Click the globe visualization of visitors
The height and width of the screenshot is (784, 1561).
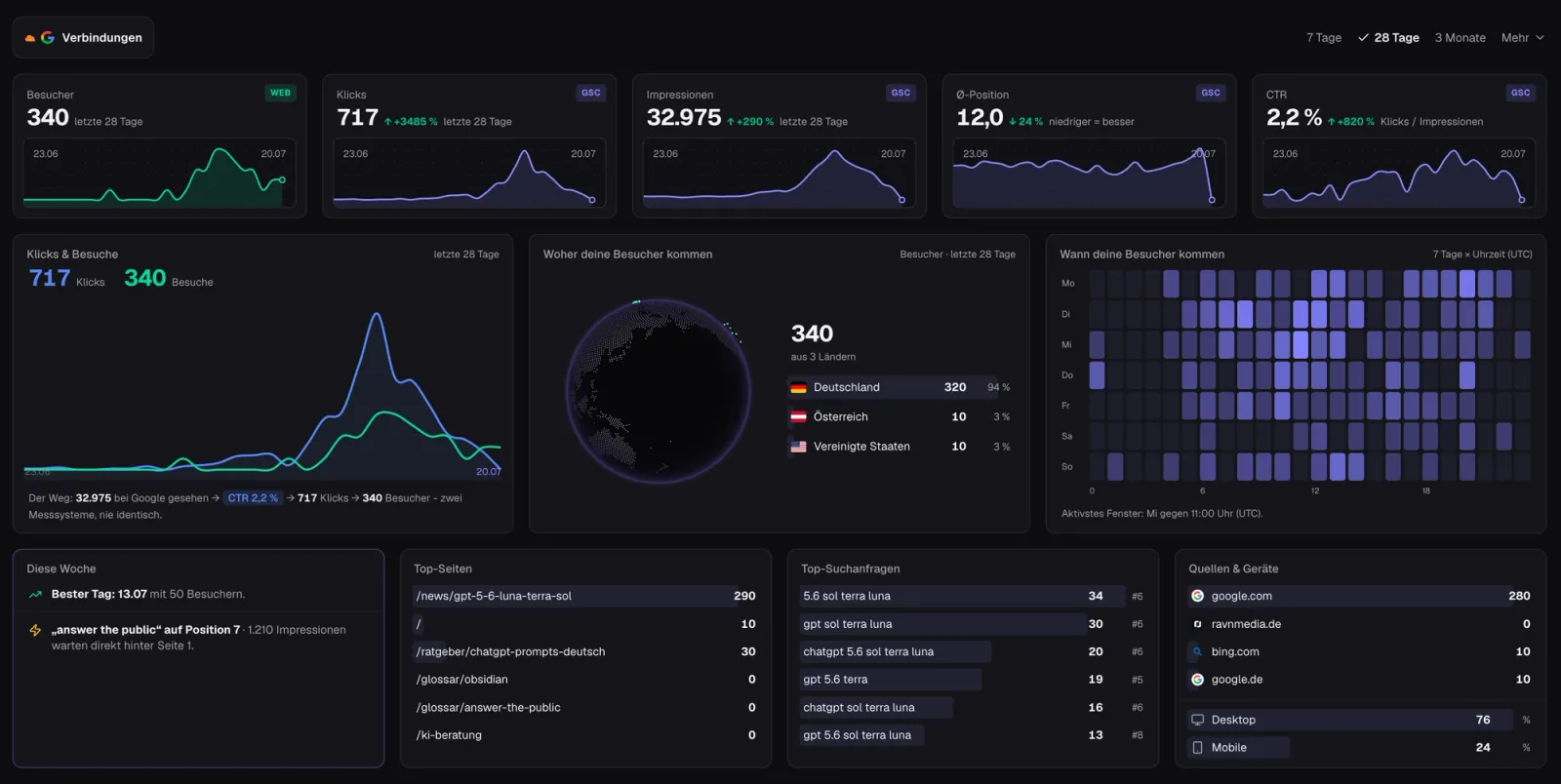pos(659,390)
